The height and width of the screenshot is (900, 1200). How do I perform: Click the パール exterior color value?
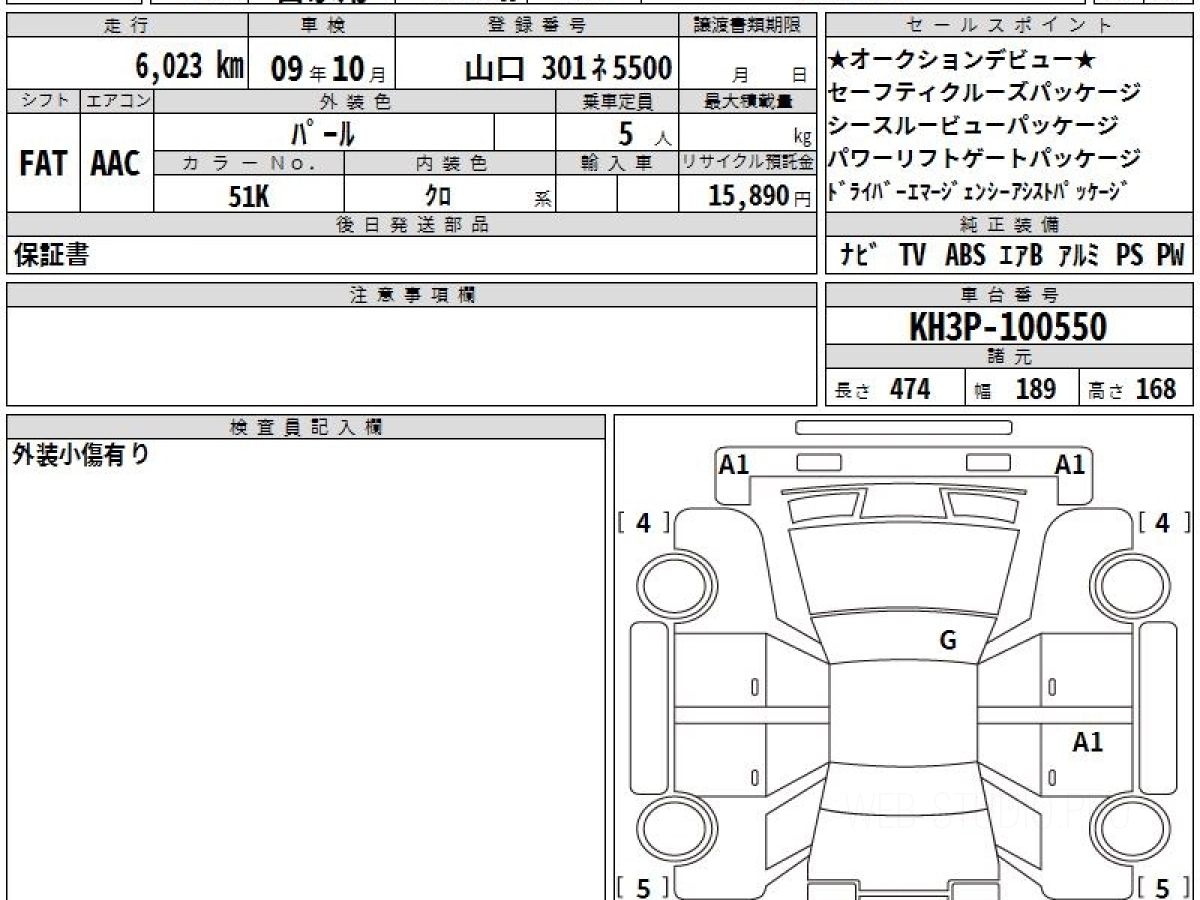(323, 132)
